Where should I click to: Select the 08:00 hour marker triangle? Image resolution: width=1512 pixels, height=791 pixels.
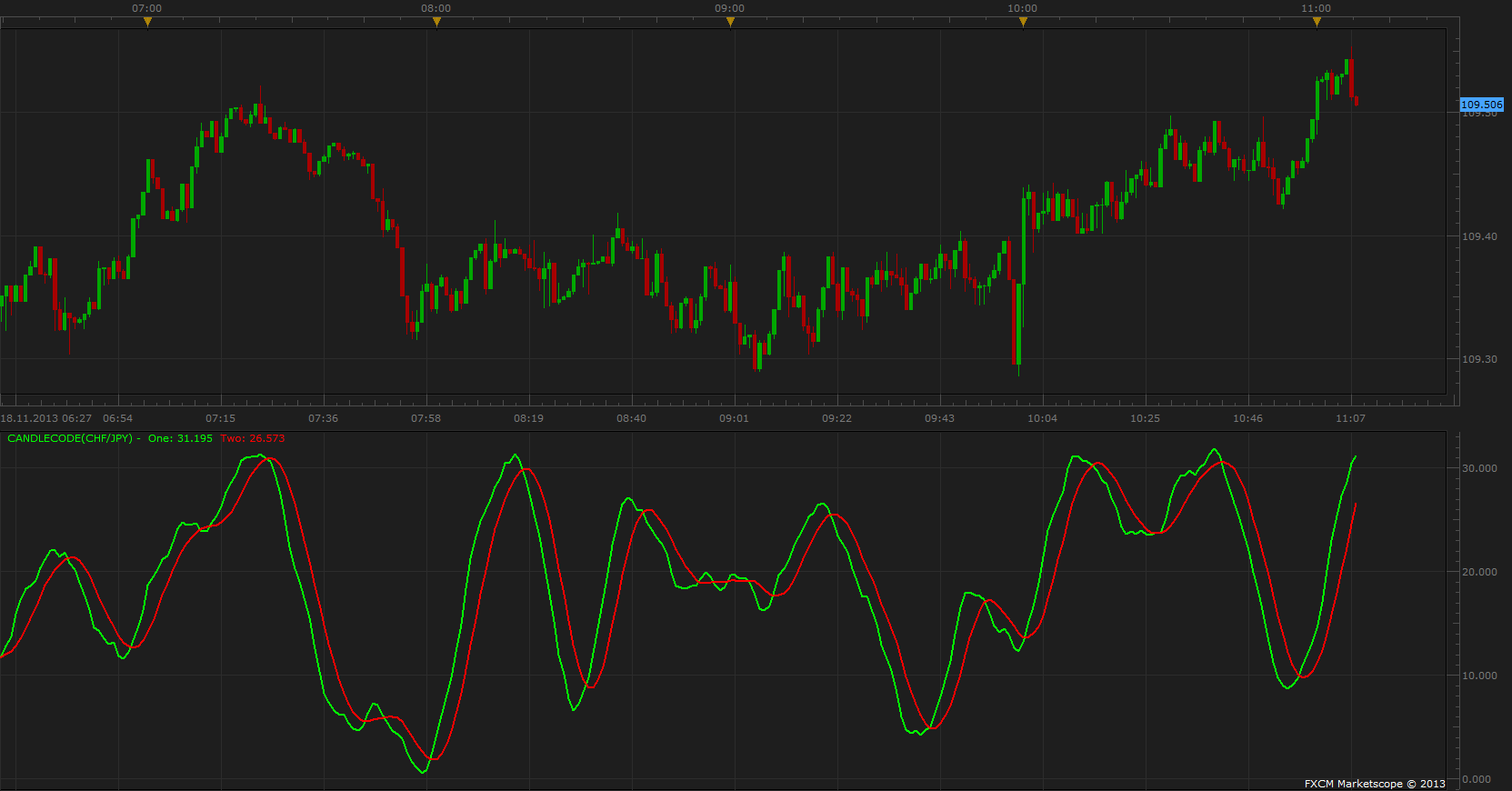[x=436, y=22]
